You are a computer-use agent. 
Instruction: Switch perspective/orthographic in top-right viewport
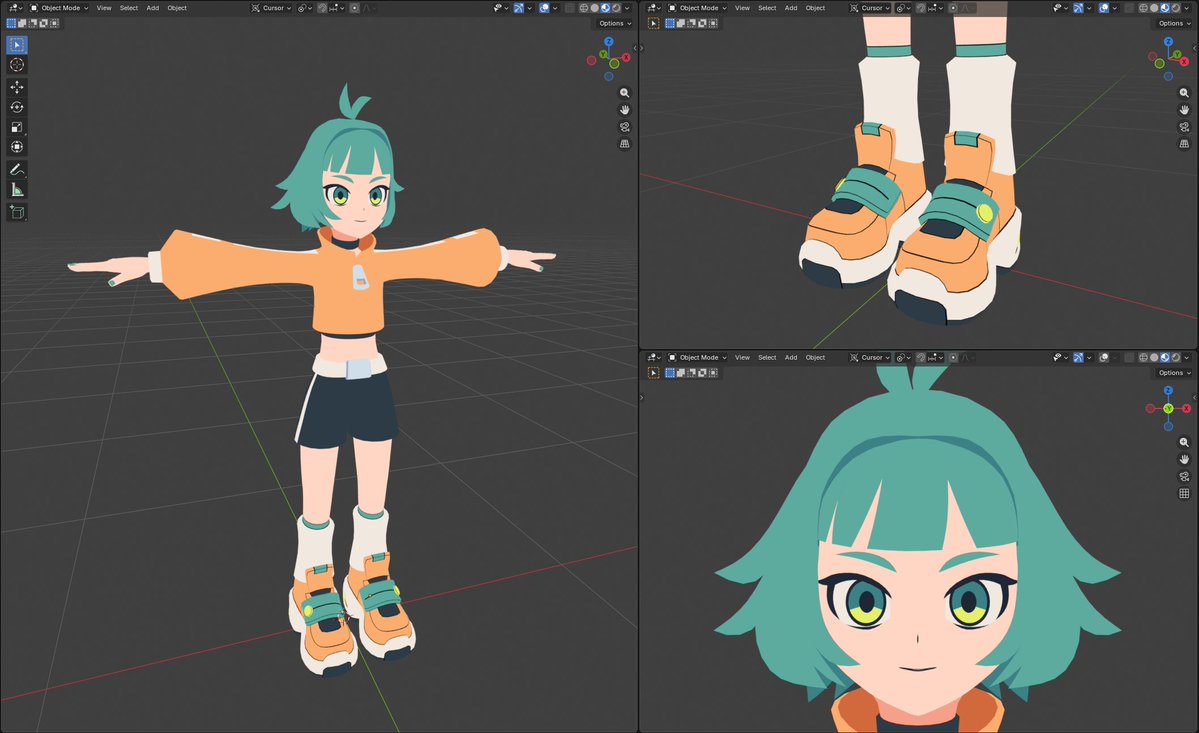coord(1184,144)
